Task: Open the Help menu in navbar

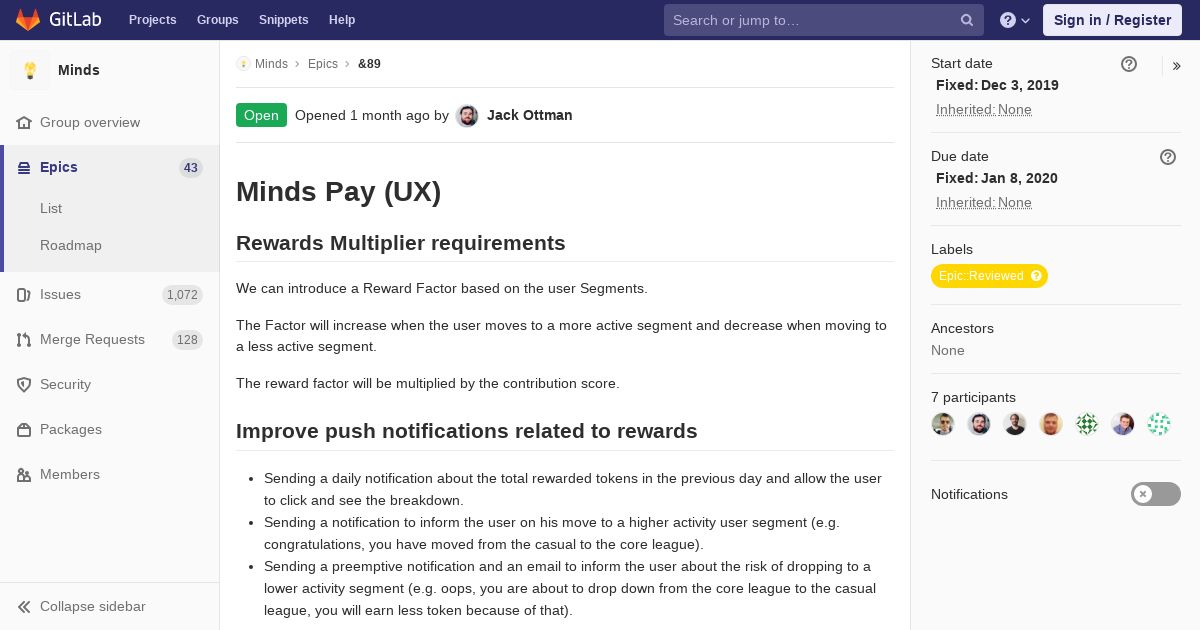Action: click(342, 20)
